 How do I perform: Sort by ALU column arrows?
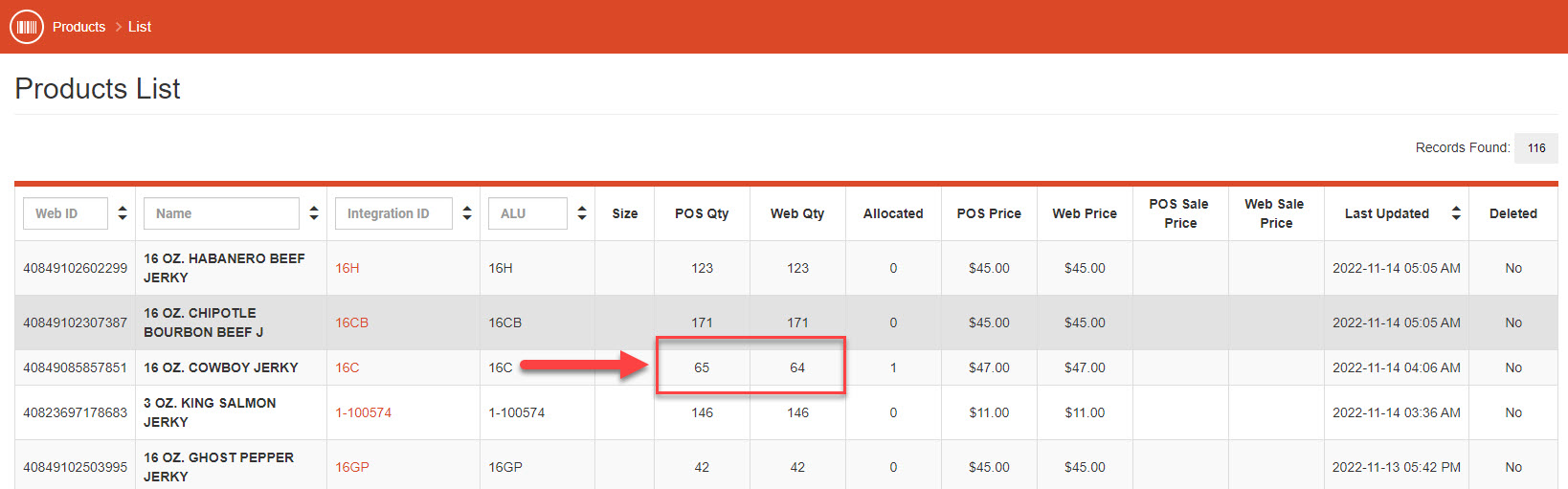click(582, 213)
